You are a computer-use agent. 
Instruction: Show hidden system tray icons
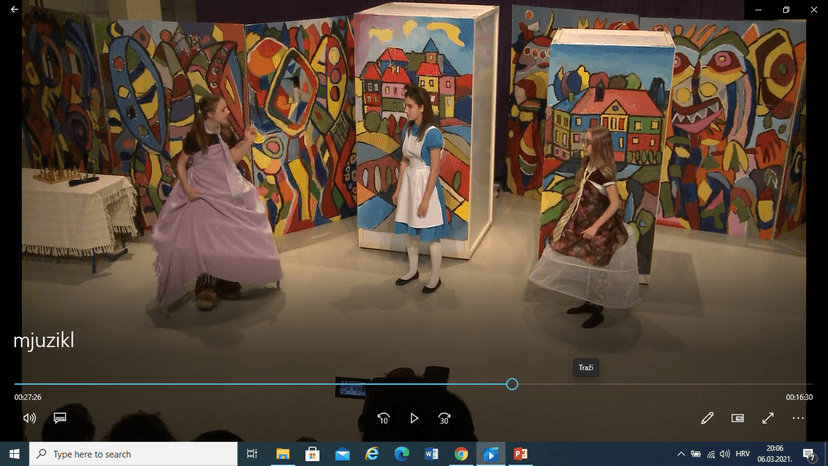click(x=681, y=454)
